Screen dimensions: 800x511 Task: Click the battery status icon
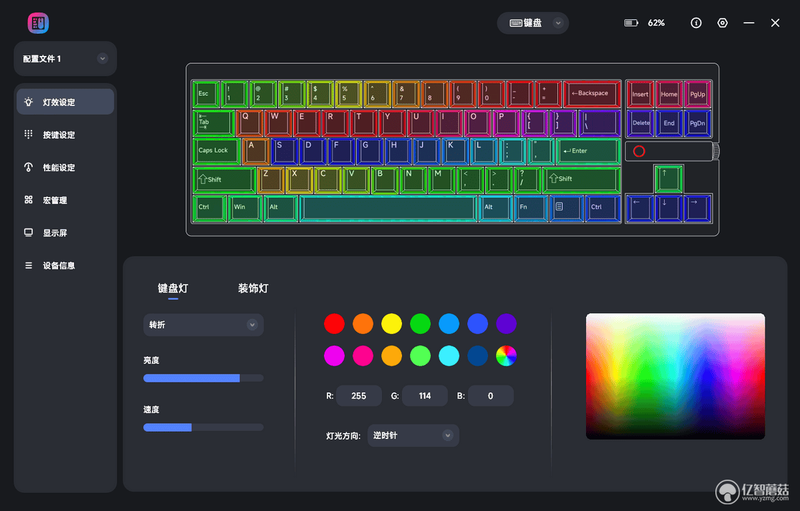pos(631,23)
